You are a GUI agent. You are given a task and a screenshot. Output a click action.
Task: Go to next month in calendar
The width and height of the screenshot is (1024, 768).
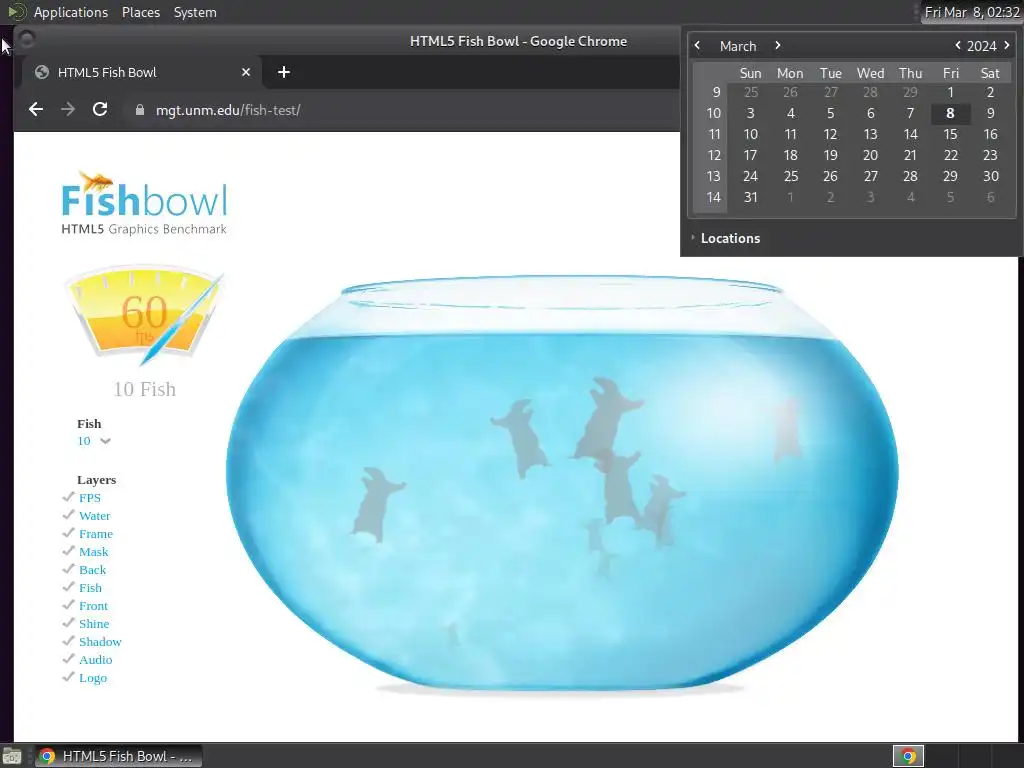[x=777, y=46]
